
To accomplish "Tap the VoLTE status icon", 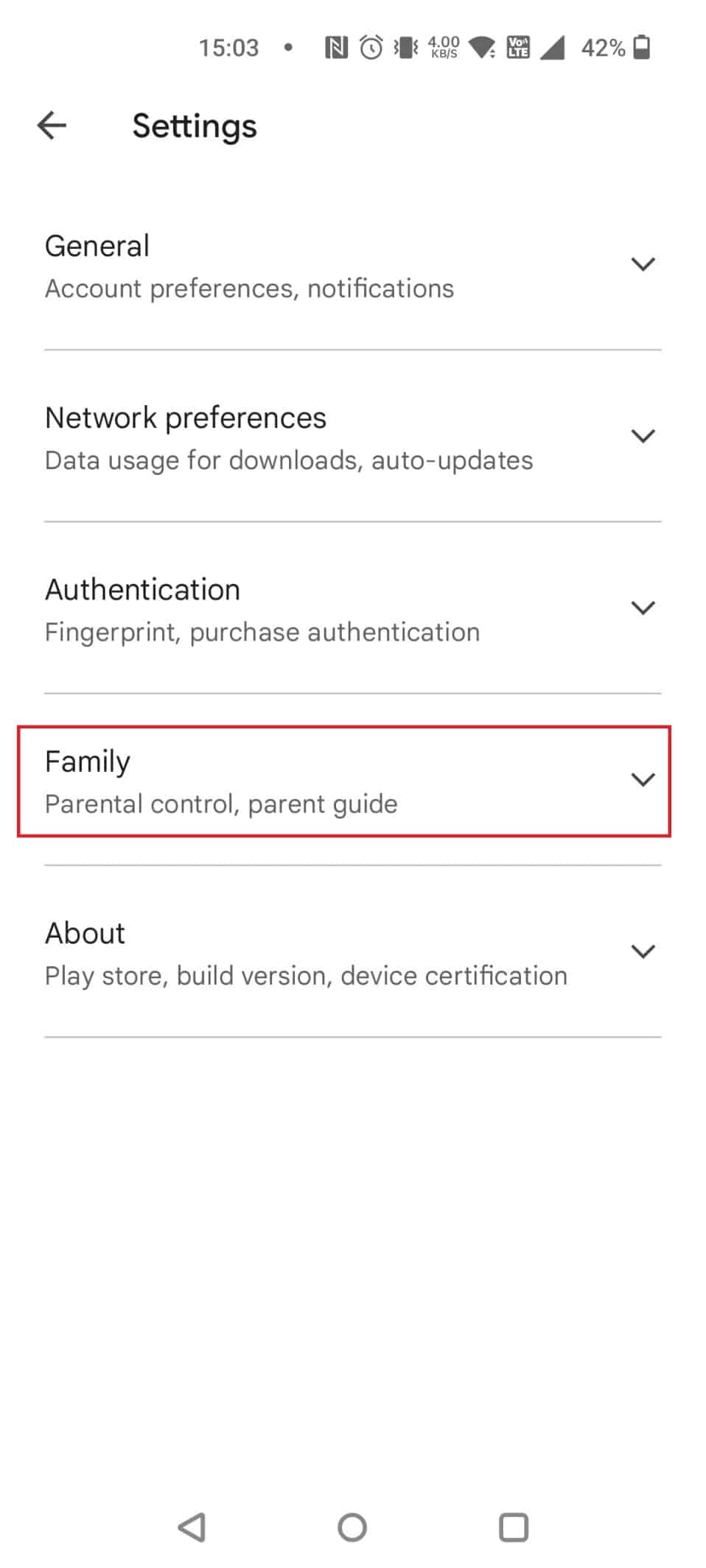I will point(518,48).
